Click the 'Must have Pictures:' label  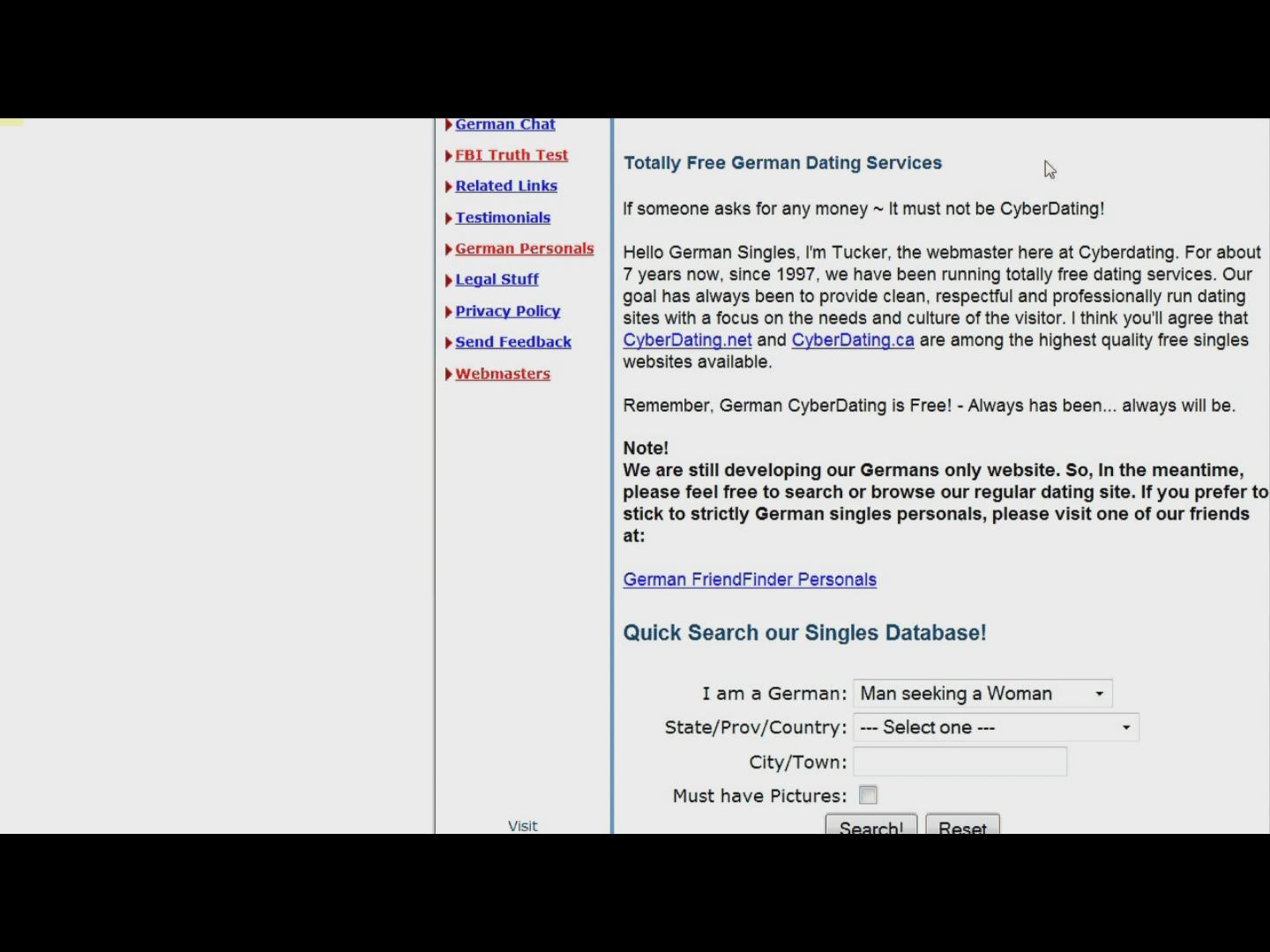tap(759, 796)
